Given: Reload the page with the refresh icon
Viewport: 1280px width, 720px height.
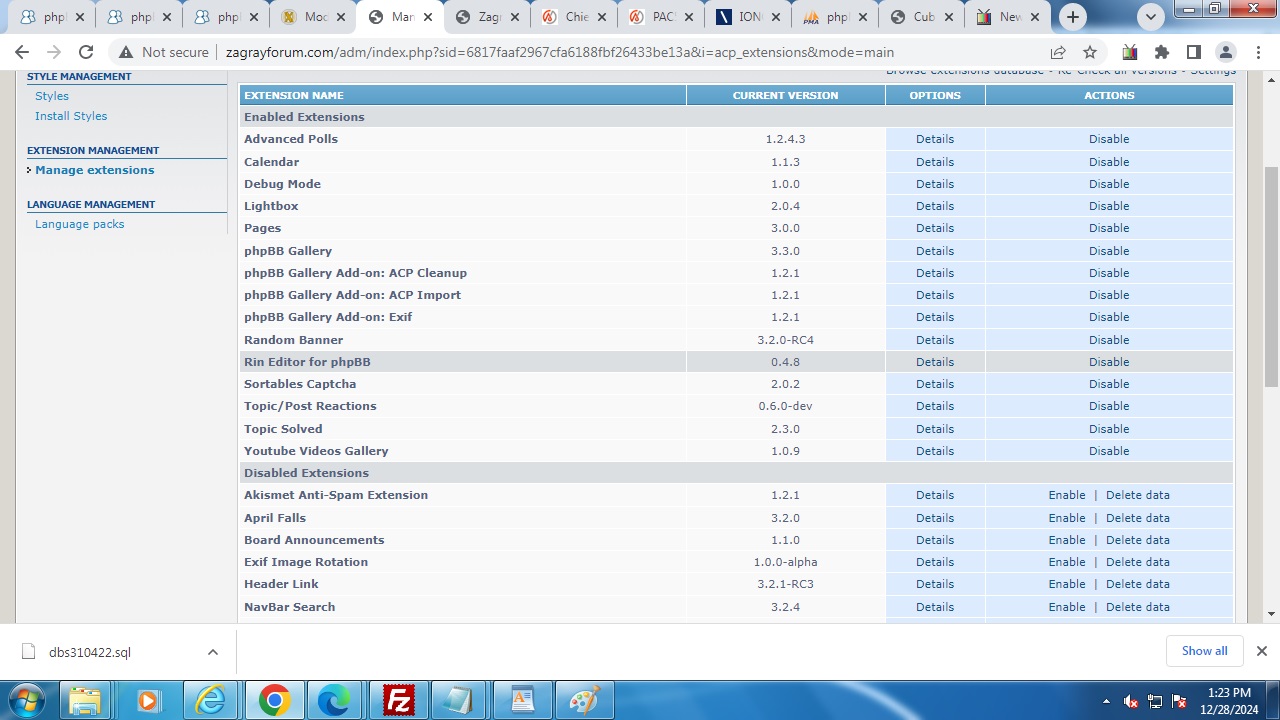Looking at the screenshot, I should pyautogui.click(x=86, y=52).
